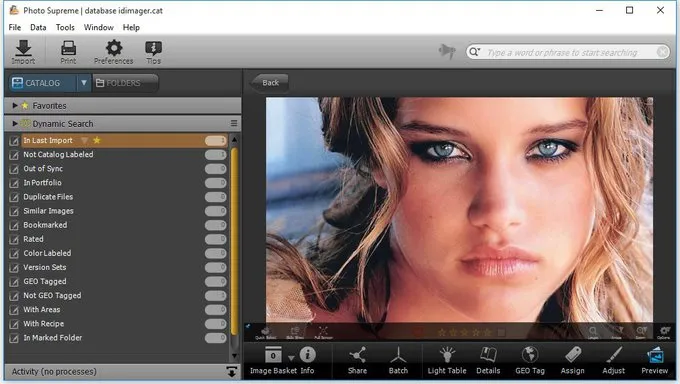Clear the search with the X icon

(x=662, y=52)
